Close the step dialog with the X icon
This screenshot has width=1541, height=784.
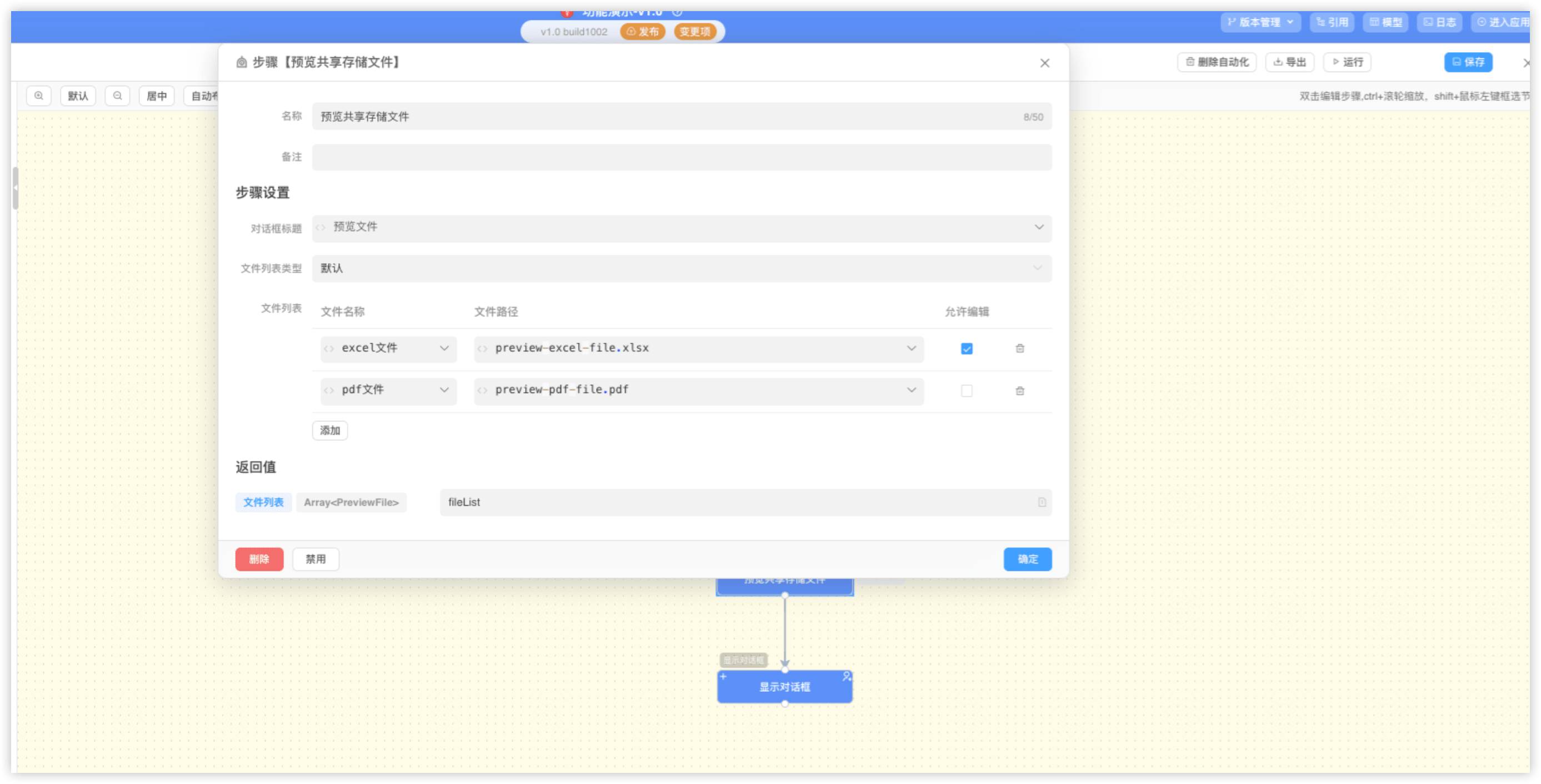click(1044, 63)
